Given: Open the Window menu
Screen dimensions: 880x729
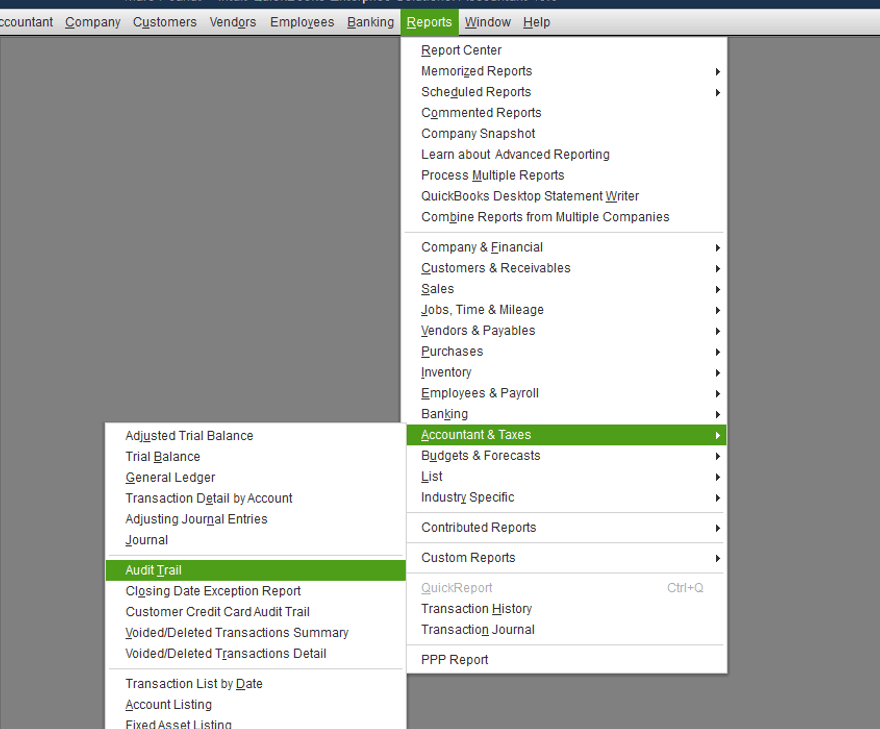Looking at the screenshot, I should (x=488, y=22).
